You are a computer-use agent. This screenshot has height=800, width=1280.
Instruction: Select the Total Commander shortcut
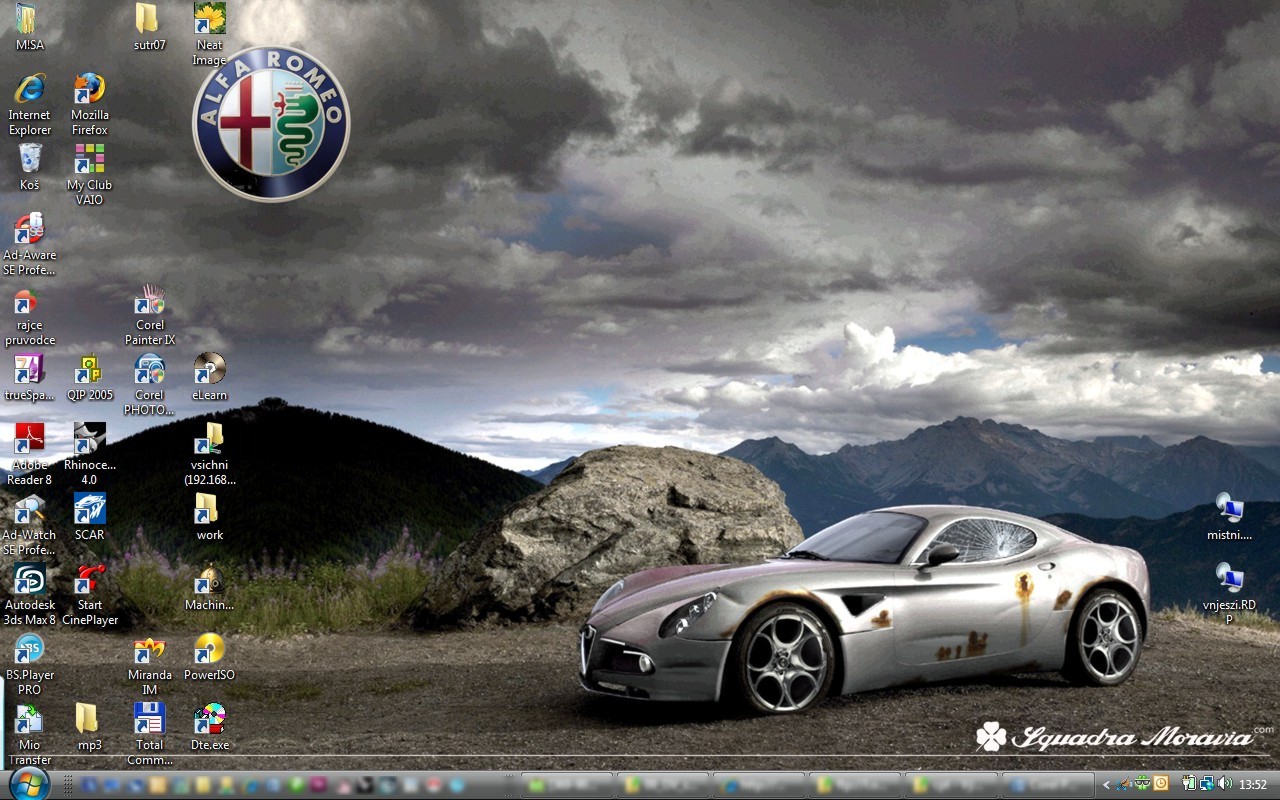(150, 720)
